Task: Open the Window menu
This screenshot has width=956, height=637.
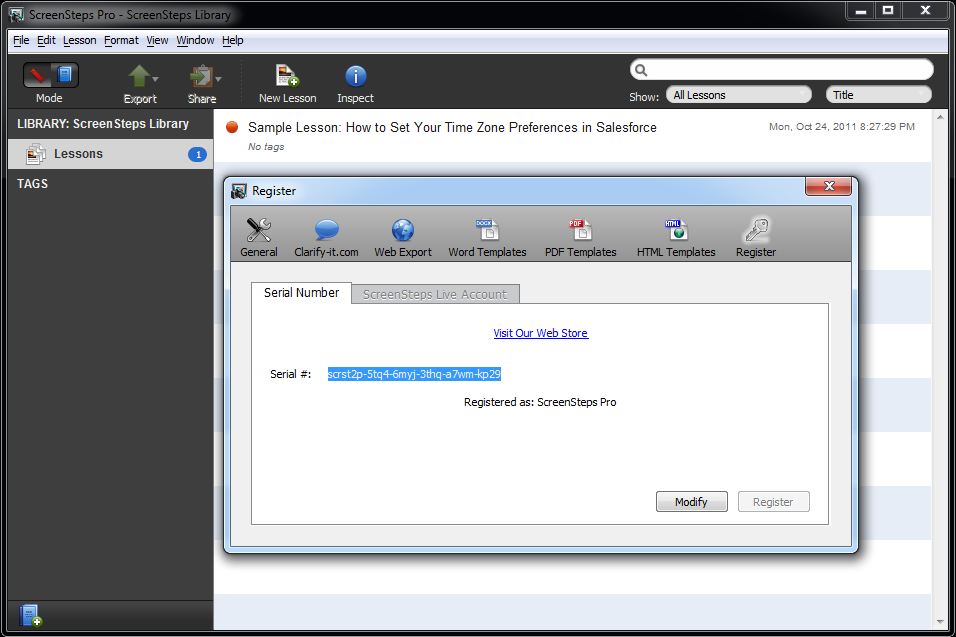Action: [x=195, y=40]
